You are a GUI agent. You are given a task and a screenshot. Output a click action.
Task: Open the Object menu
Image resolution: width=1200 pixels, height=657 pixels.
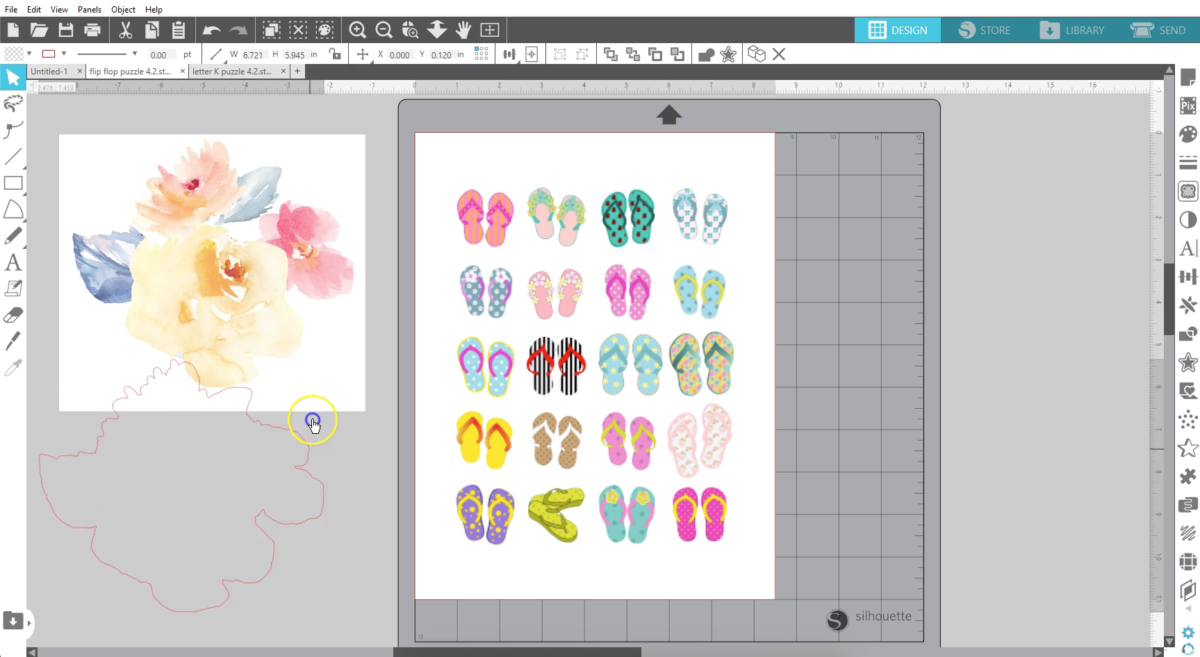tap(124, 9)
